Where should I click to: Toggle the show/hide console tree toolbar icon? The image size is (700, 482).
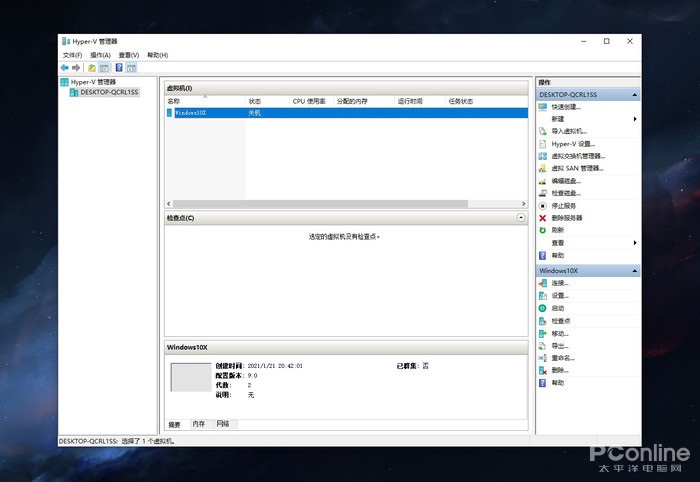click(x=104, y=67)
